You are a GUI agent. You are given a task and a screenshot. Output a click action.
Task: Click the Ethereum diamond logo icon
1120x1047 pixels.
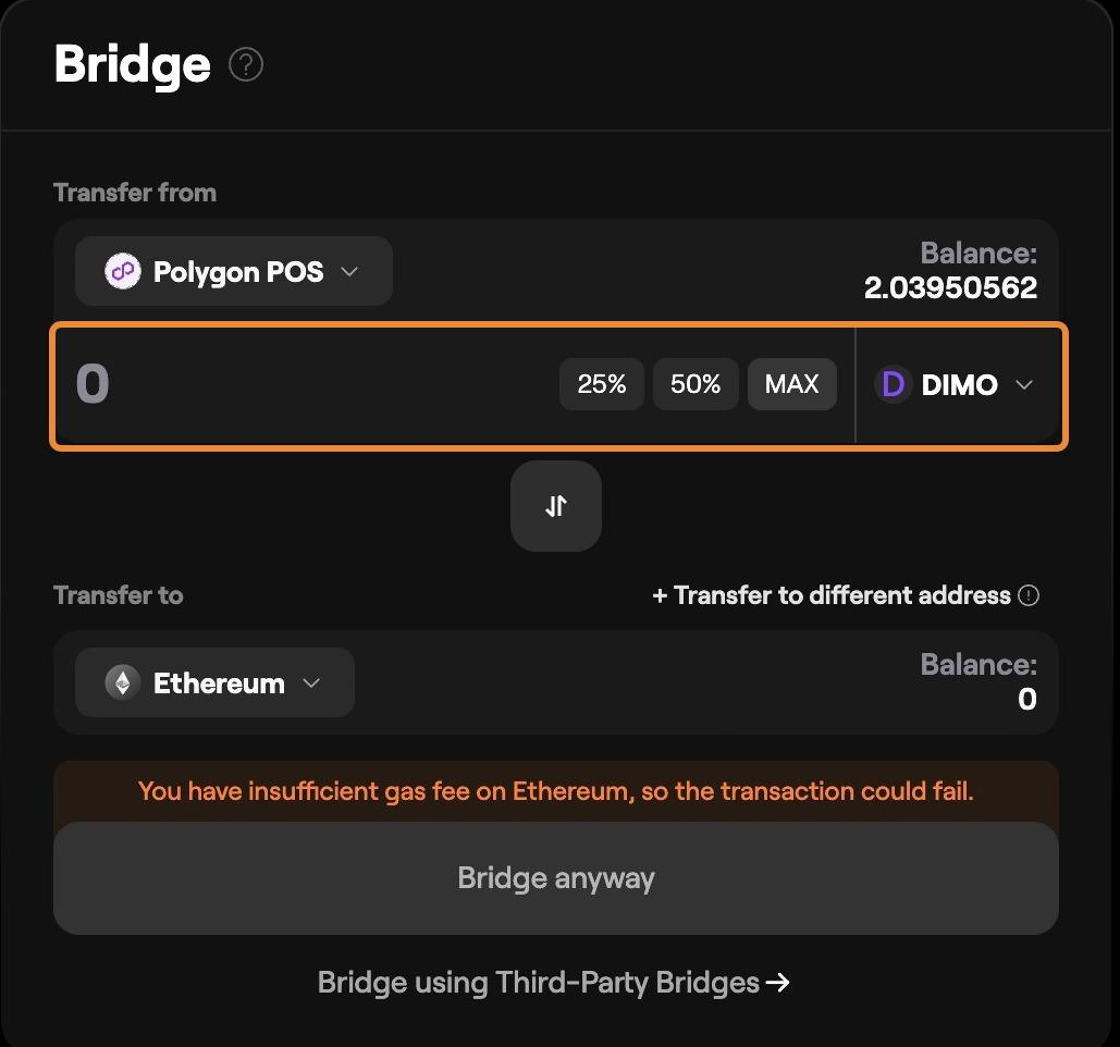pos(123,683)
